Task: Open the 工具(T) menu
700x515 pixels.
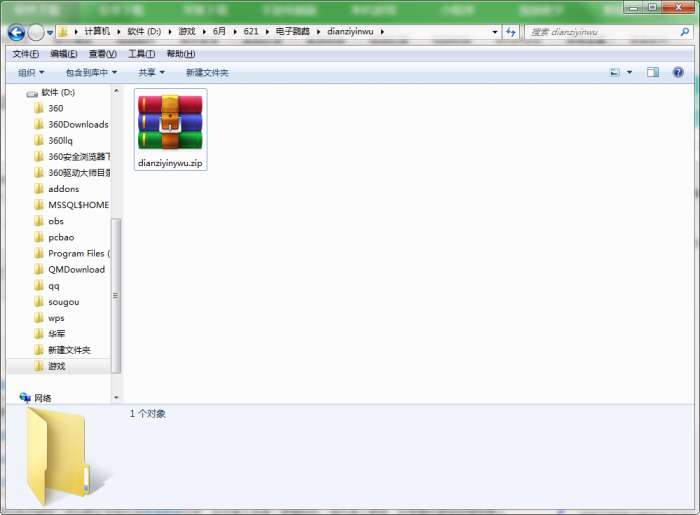Action: 142,54
